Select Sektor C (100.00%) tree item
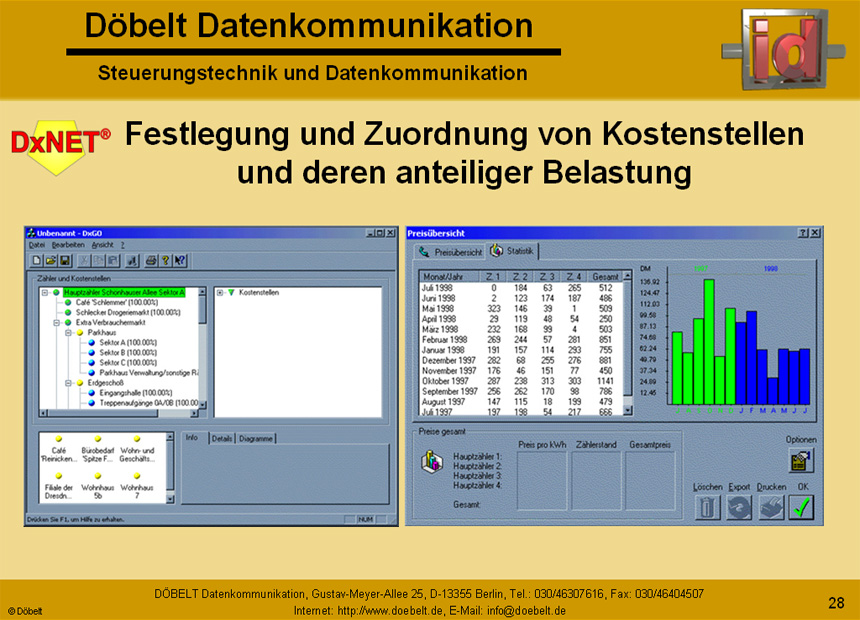 128,363
